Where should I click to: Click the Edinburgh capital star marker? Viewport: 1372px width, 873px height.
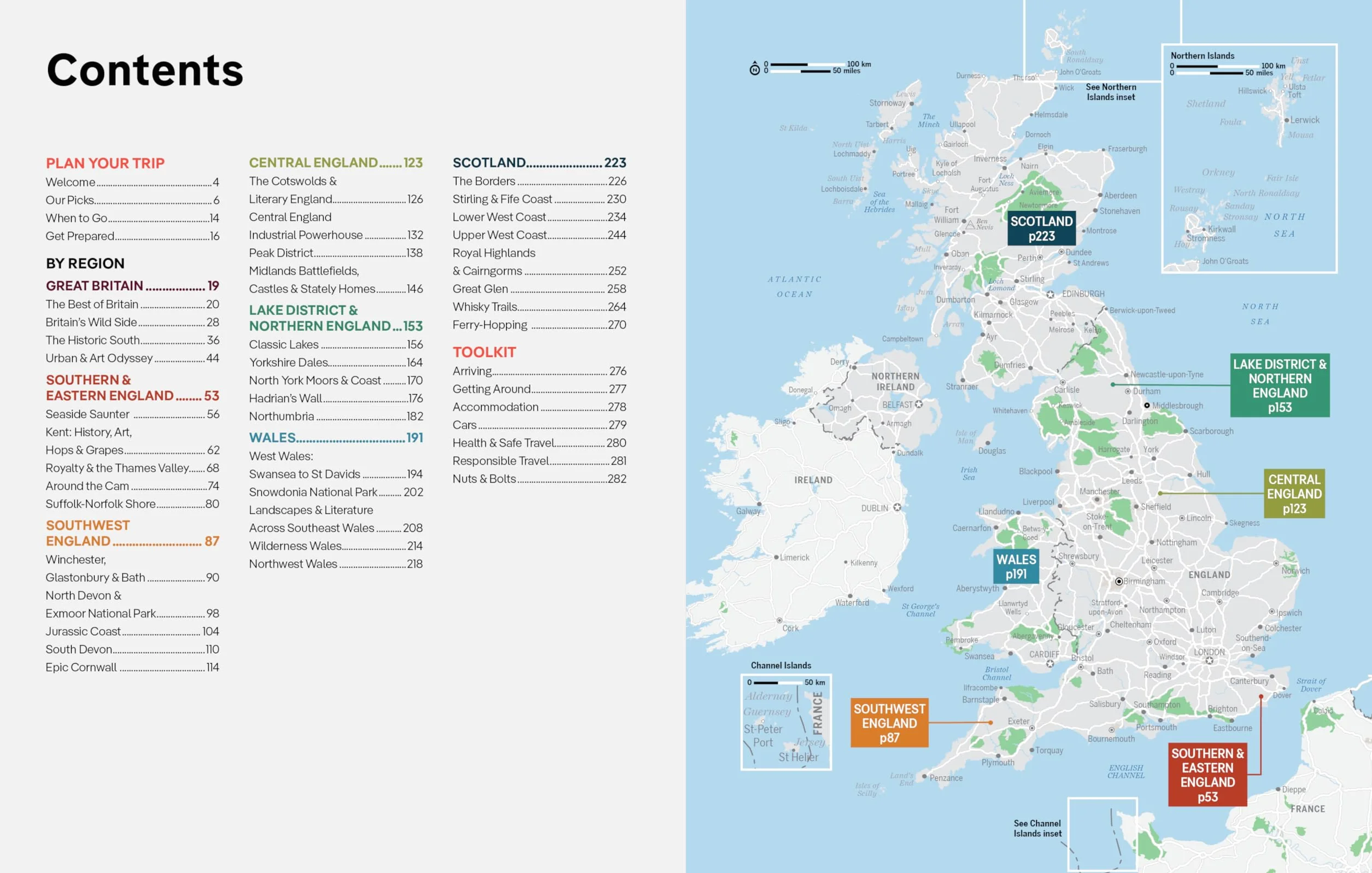click(1050, 295)
